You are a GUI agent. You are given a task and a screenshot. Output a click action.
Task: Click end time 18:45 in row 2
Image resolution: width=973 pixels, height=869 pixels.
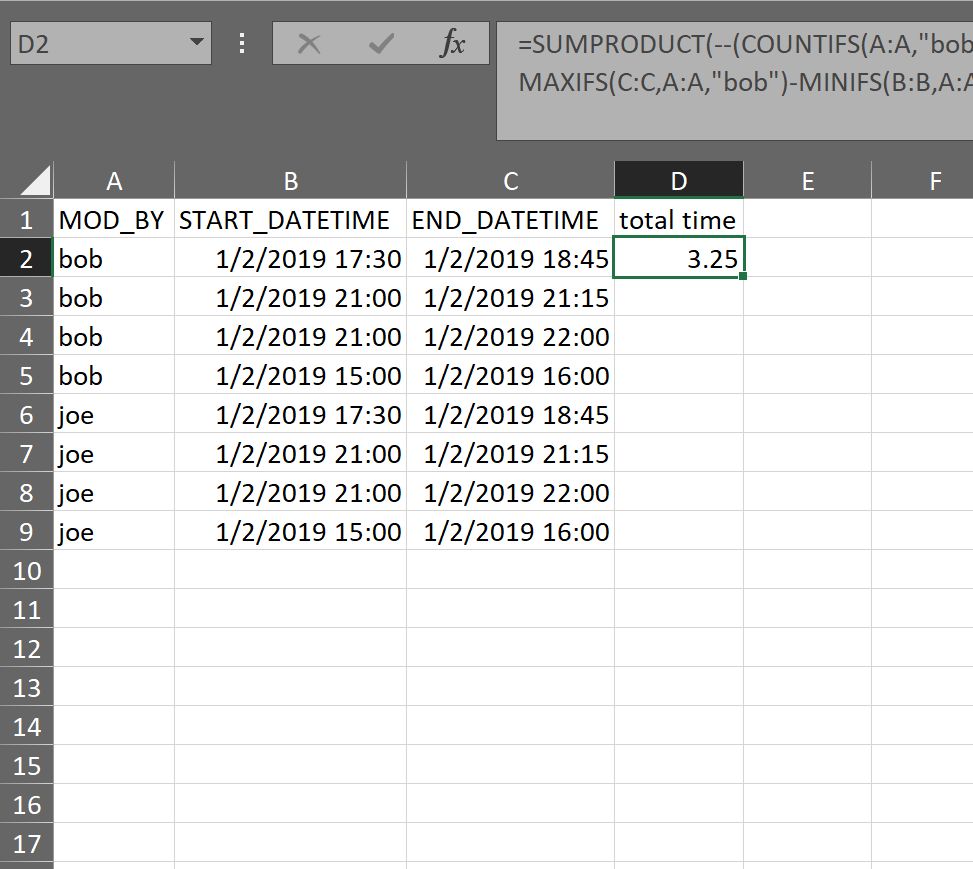tap(511, 258)
